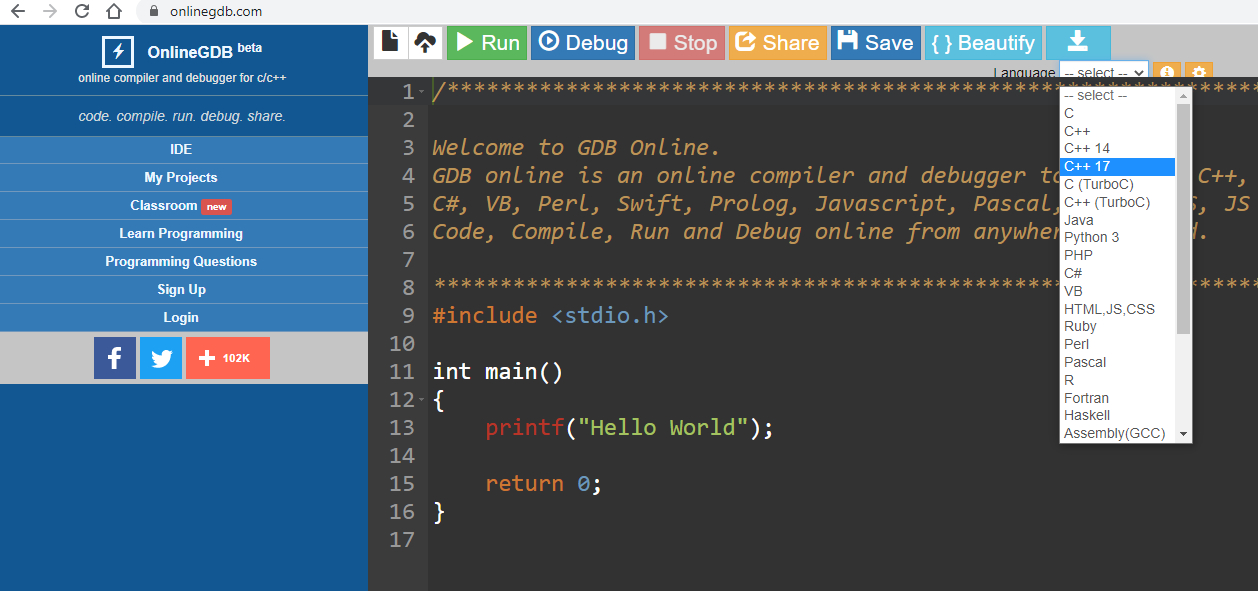Open Learn Programming in the sidebar
The image size is (1258, 591).
pyautogui.click(x=181, y=233)
